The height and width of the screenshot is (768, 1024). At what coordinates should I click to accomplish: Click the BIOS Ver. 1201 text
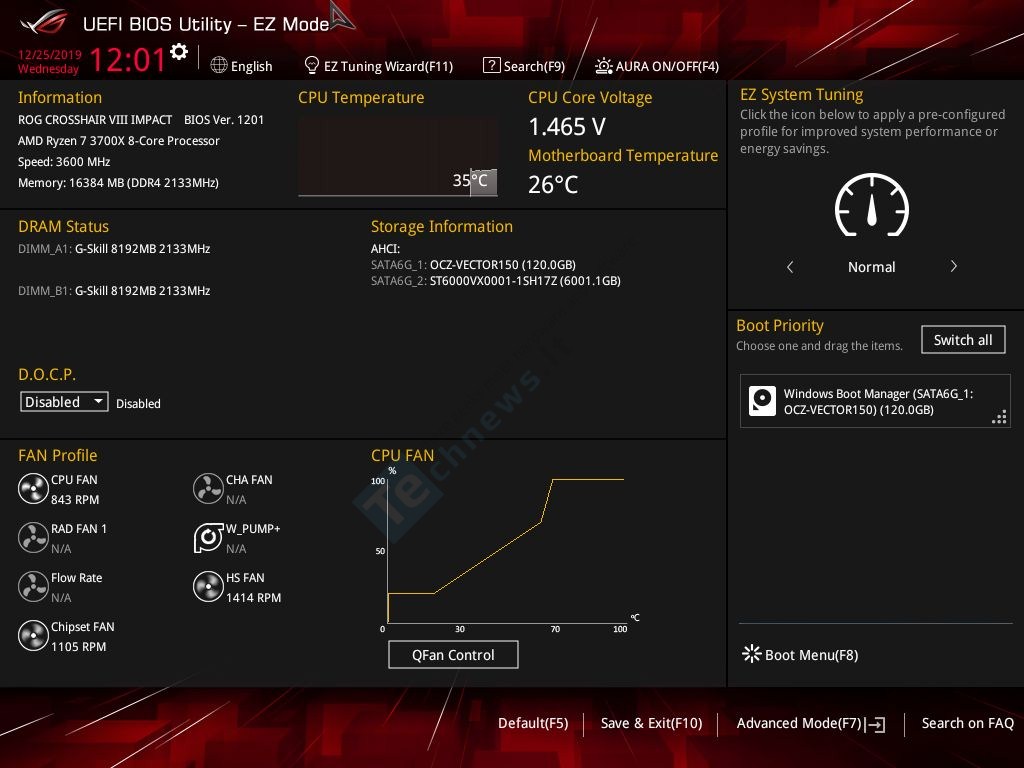pos(224,120)
